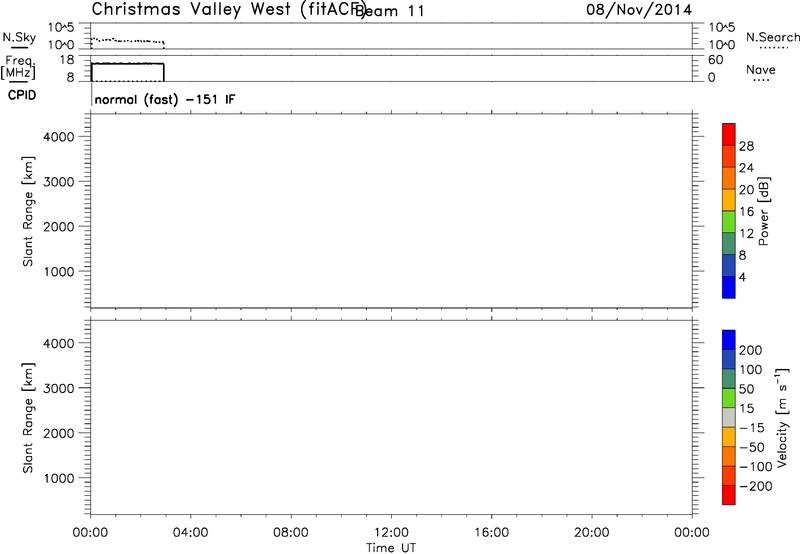Click the "16" label on Power colorbar
The height and width of the screenshot is (554, 800).
point(746,212)
